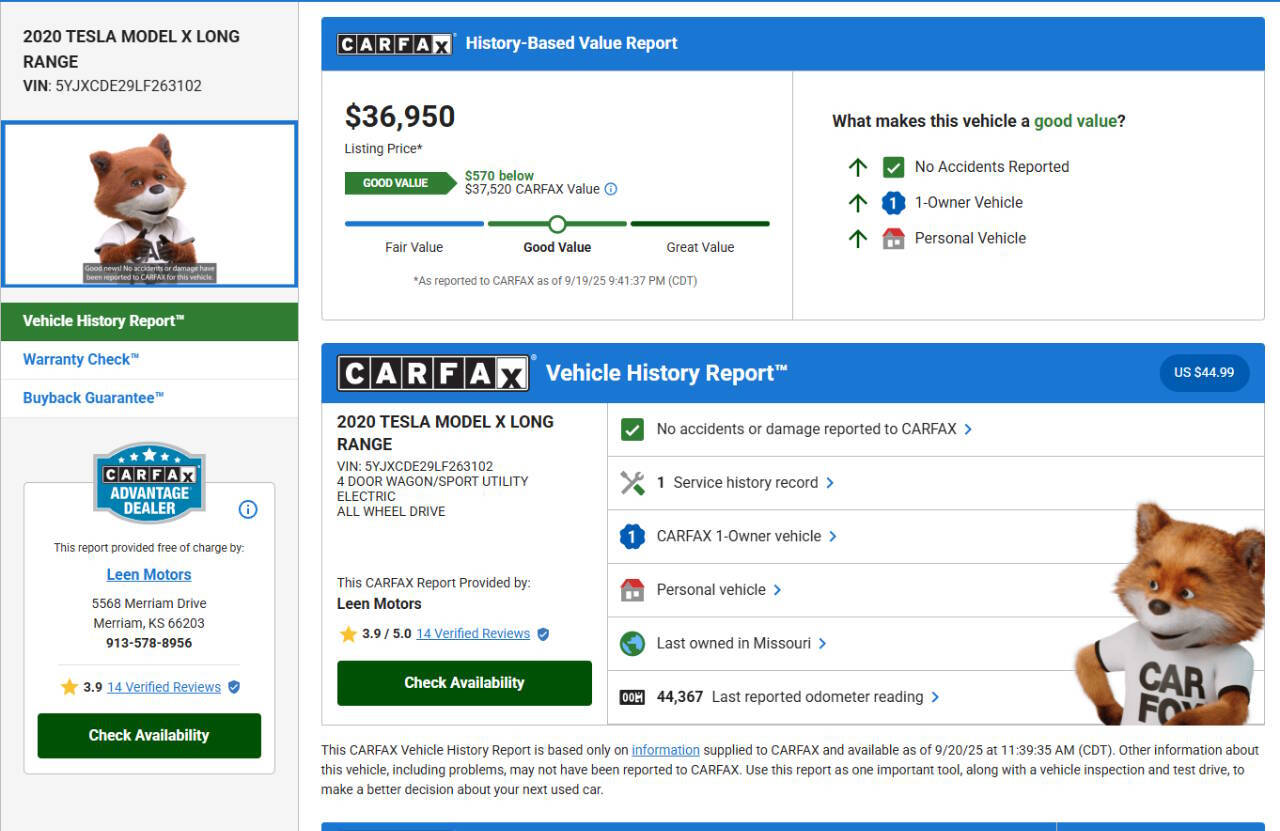Click the CARFAX Value info icon

click(x=611, y=189)
